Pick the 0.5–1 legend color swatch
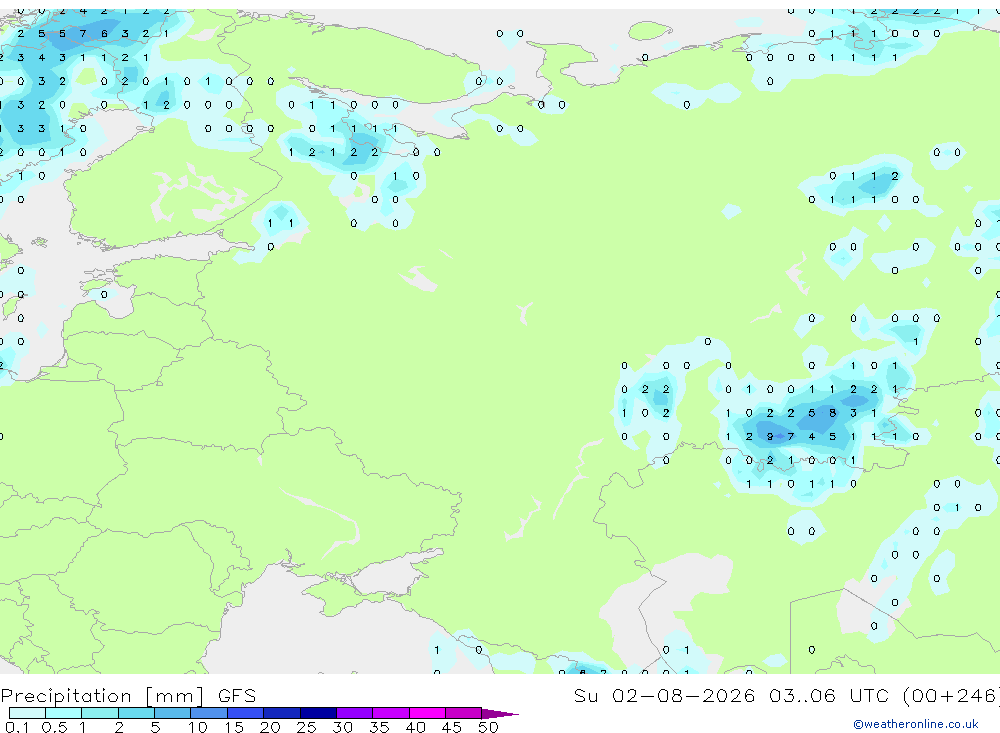Image resolution: width=1000 pixels, height=733 pixels. (x=64, y=713)
